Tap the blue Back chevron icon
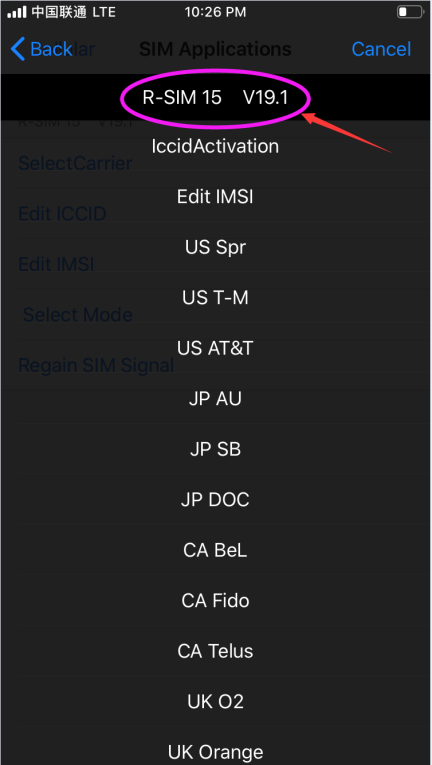 pyautogui.click(x=18, y=49)
